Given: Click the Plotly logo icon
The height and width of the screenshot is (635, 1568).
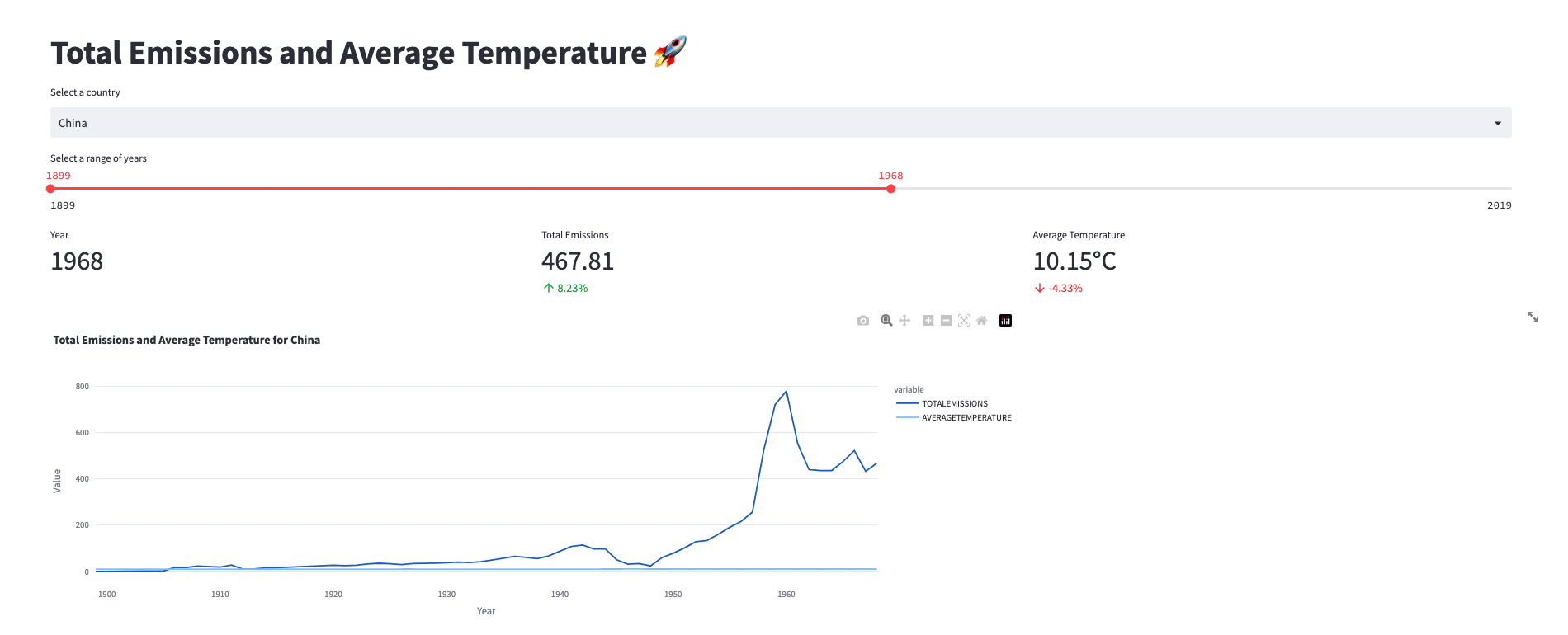Looking at the screenshot, I should click(x=1005, y=321).
